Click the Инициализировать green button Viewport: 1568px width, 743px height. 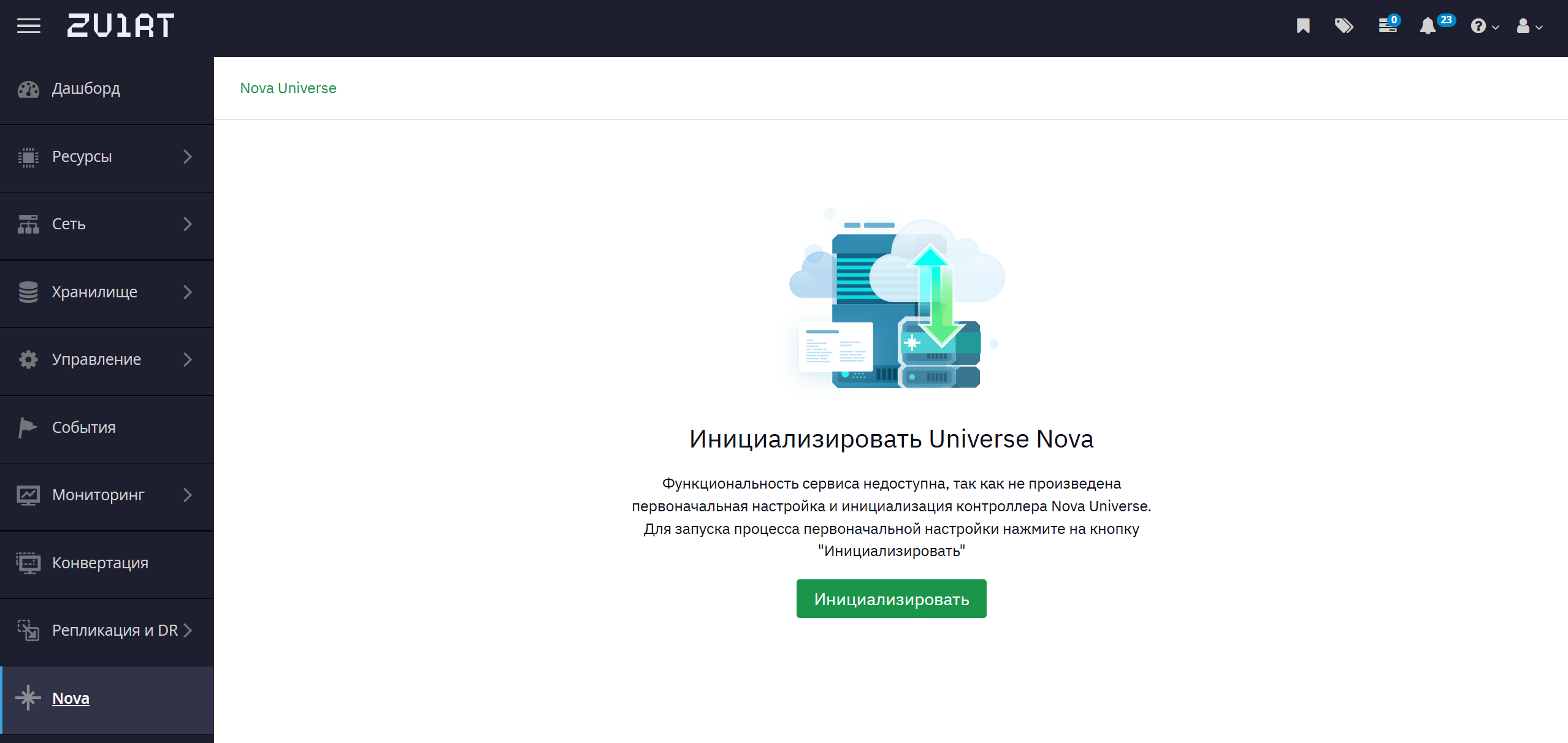coord(891,599)
